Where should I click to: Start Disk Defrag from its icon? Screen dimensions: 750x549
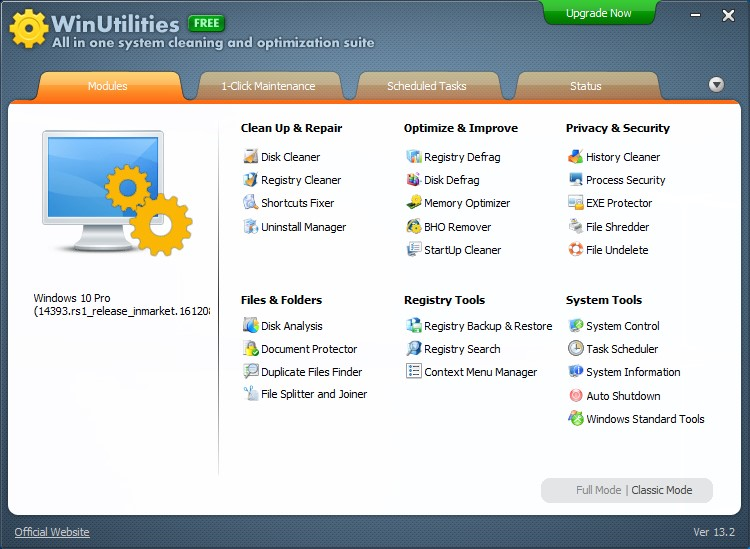click(x=414, y=180)
